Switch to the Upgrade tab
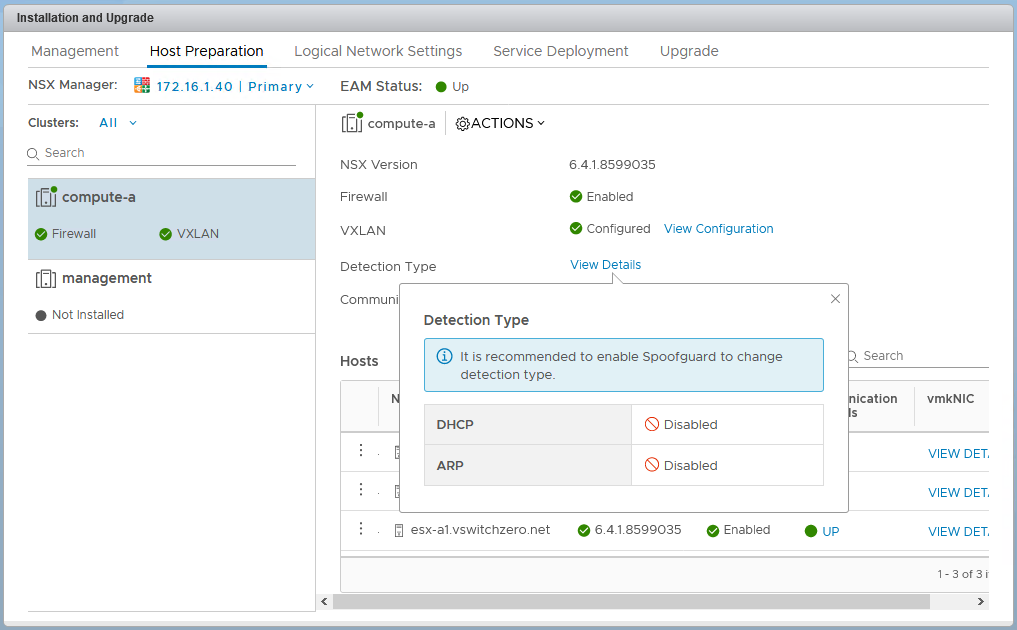This screenshot has width=1017, height=630. click(689, 51)
